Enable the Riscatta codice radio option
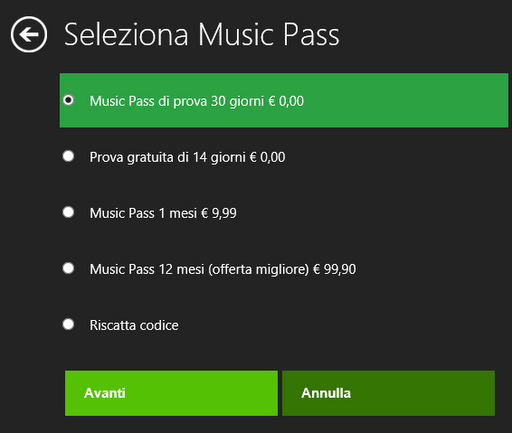512x433 pixels. tap(68, 324)
